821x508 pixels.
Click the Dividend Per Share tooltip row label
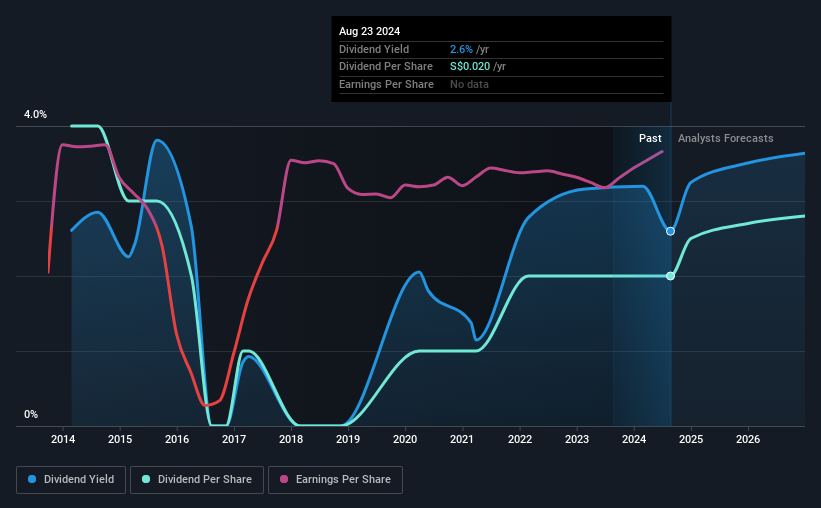[386, 67]
